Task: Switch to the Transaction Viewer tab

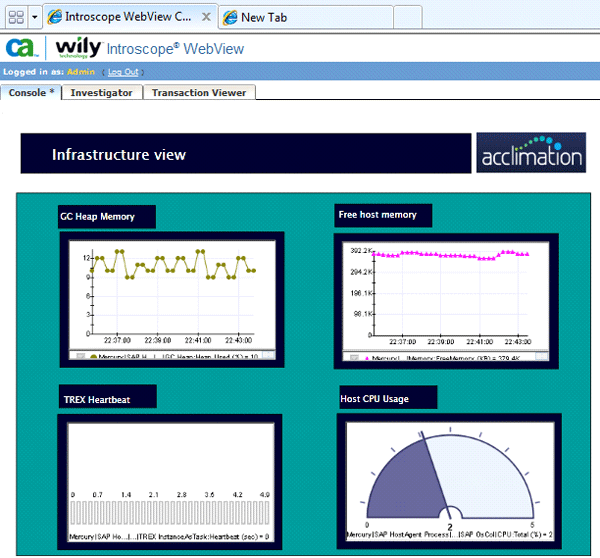Action: click(x=199, y=93)
